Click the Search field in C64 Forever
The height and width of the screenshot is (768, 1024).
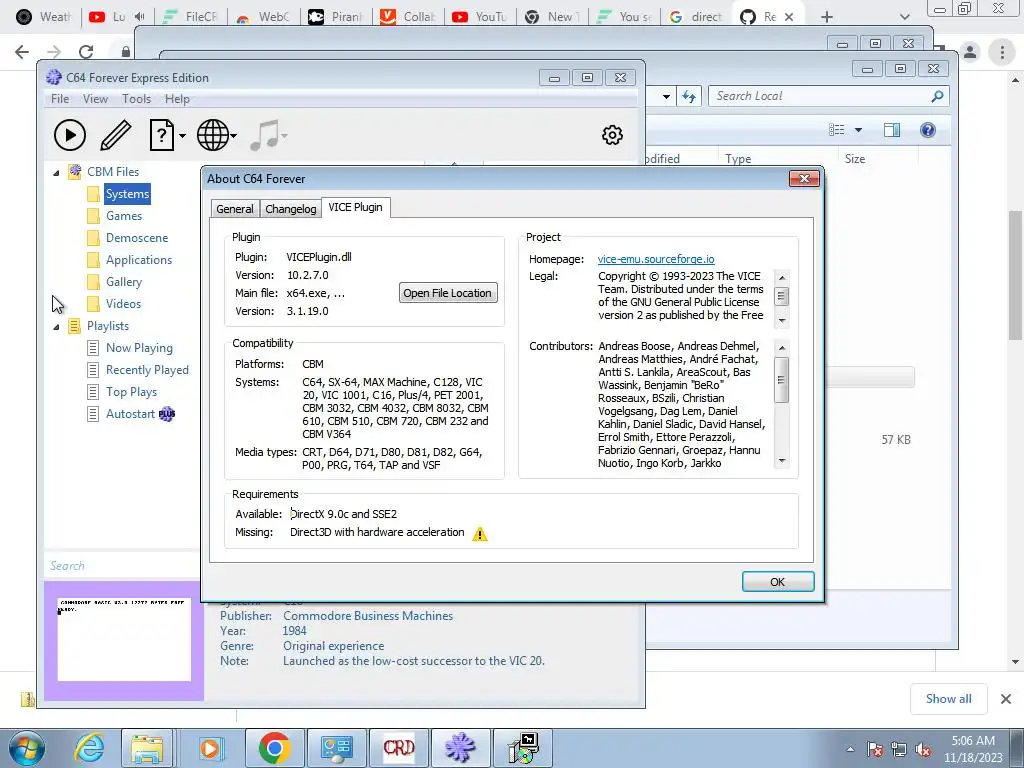pos(121,566)
